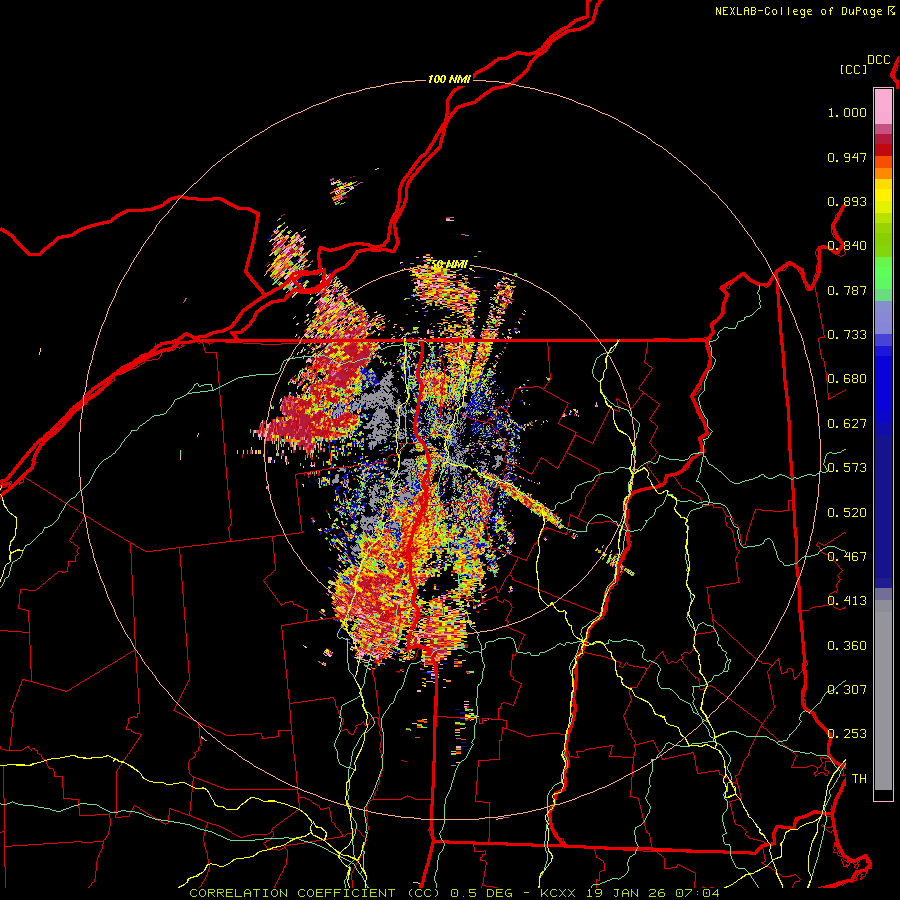Click the 0.307 legend value
Viewport: 900px width, 900px height.
click(847, 690)
